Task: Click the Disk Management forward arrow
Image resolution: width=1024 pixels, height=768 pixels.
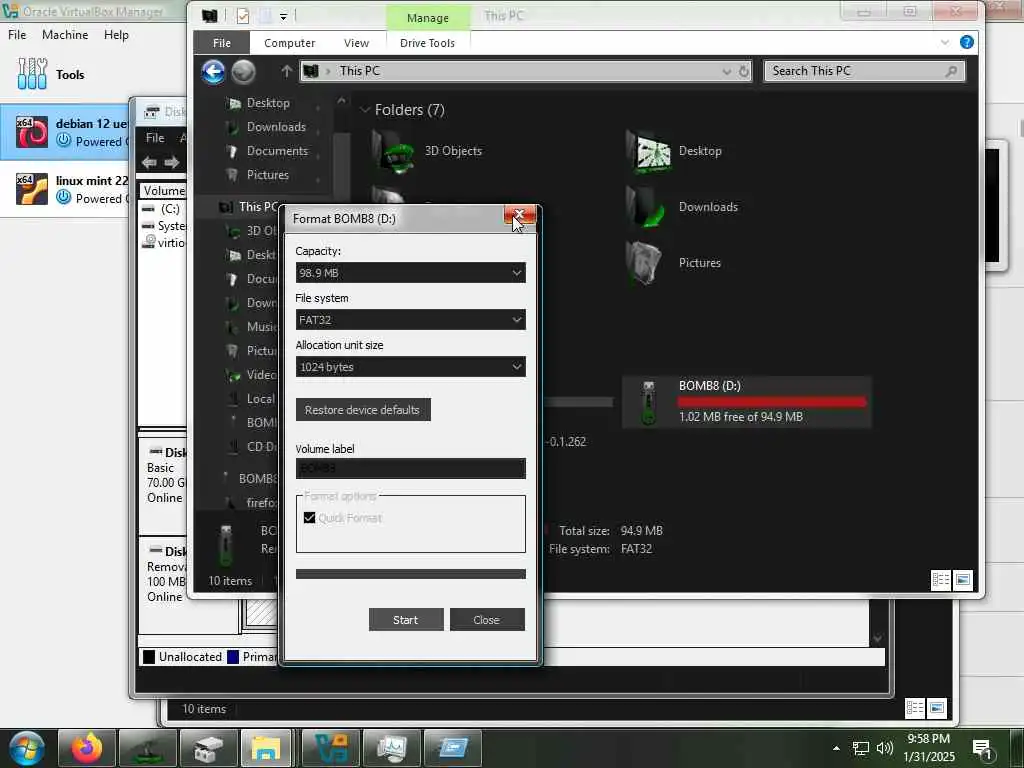Action: [172, 162]
